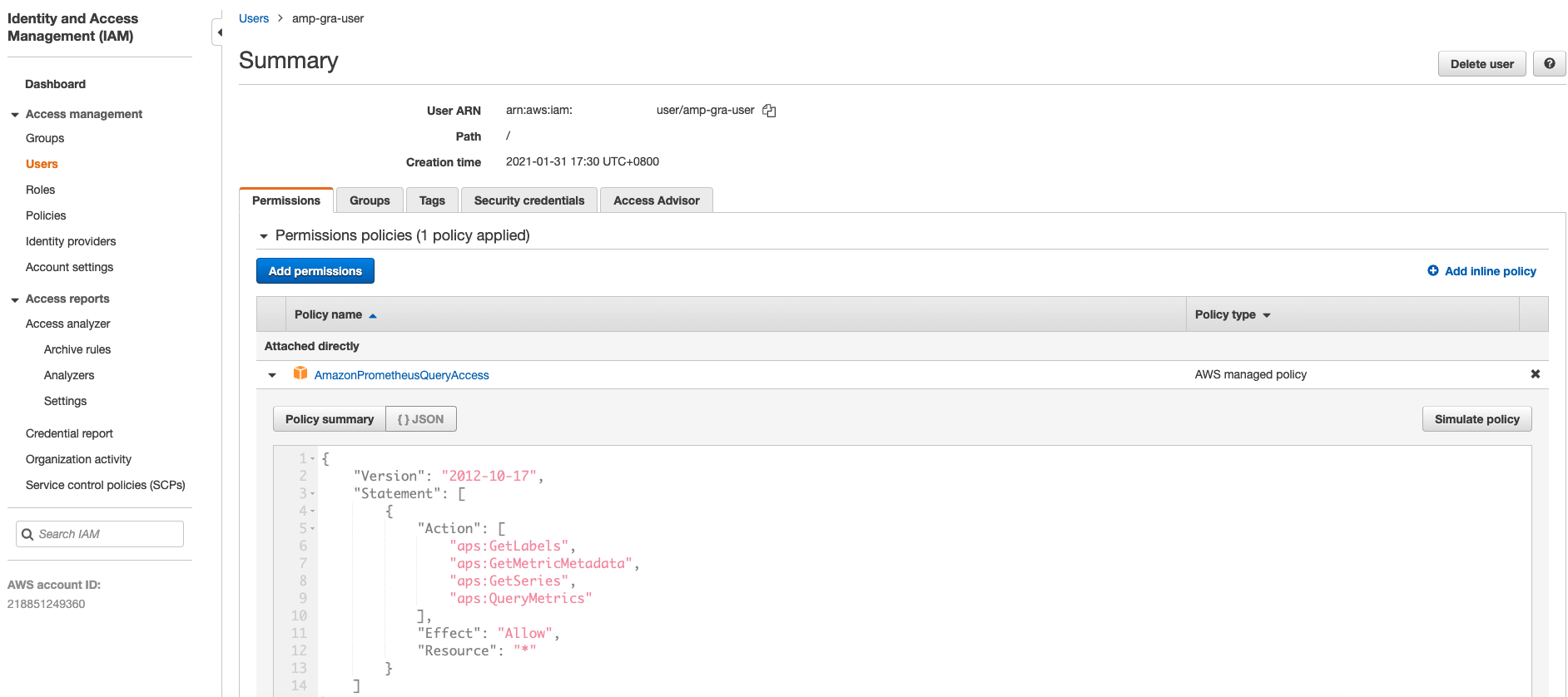Screen dimensions: 1568x697
Task: Open Groups in the sidebar
Action: (45, 138)
